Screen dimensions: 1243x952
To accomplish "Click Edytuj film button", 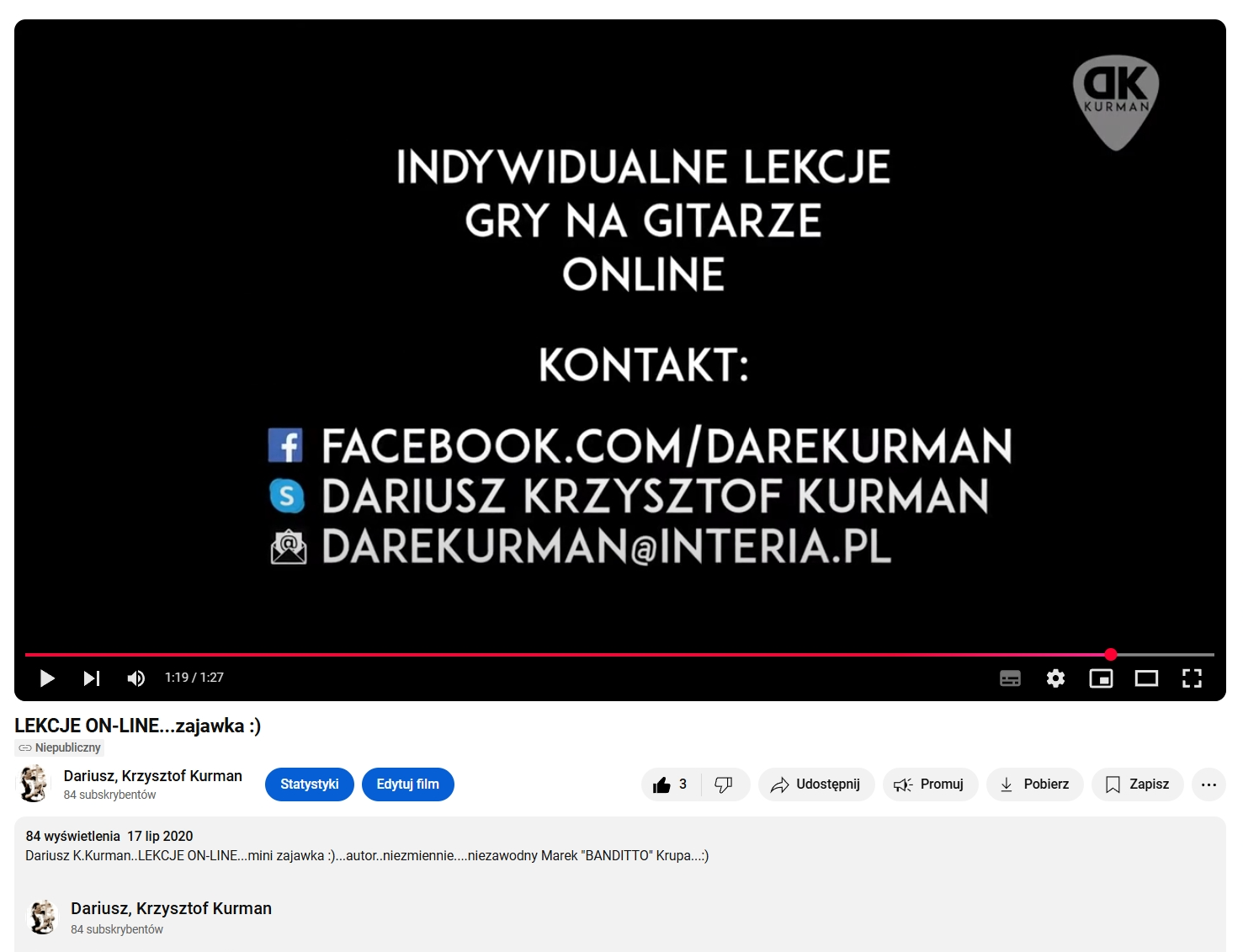I will coord(408,784).
